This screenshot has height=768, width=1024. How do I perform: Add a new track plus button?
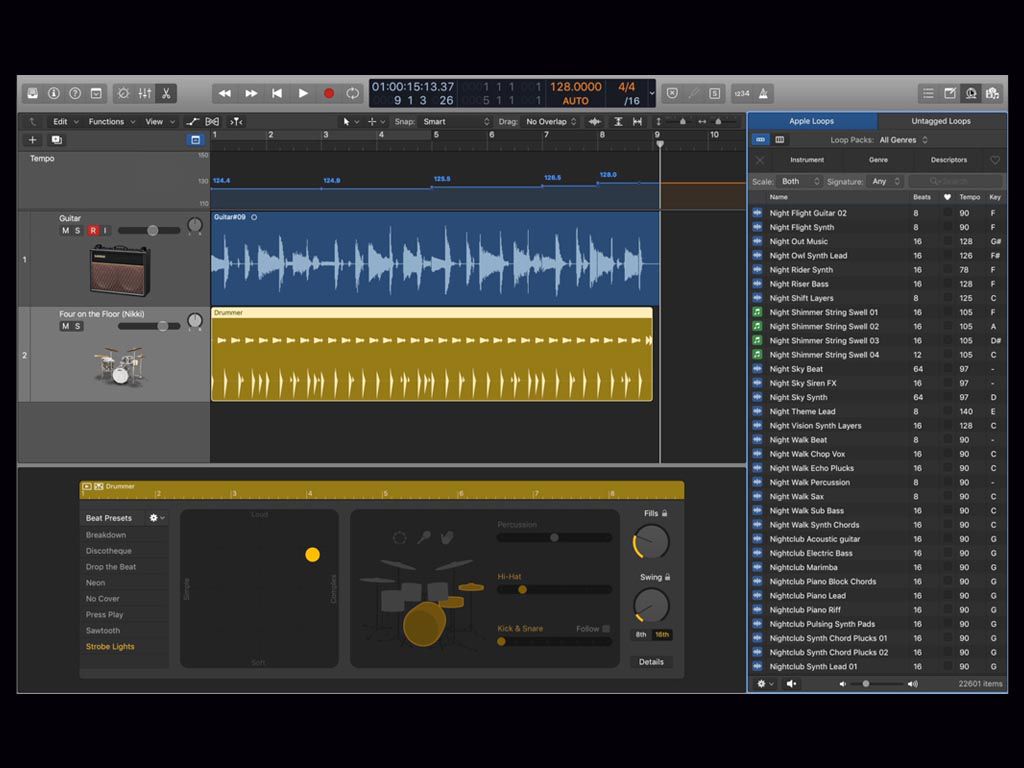(32, 140)
